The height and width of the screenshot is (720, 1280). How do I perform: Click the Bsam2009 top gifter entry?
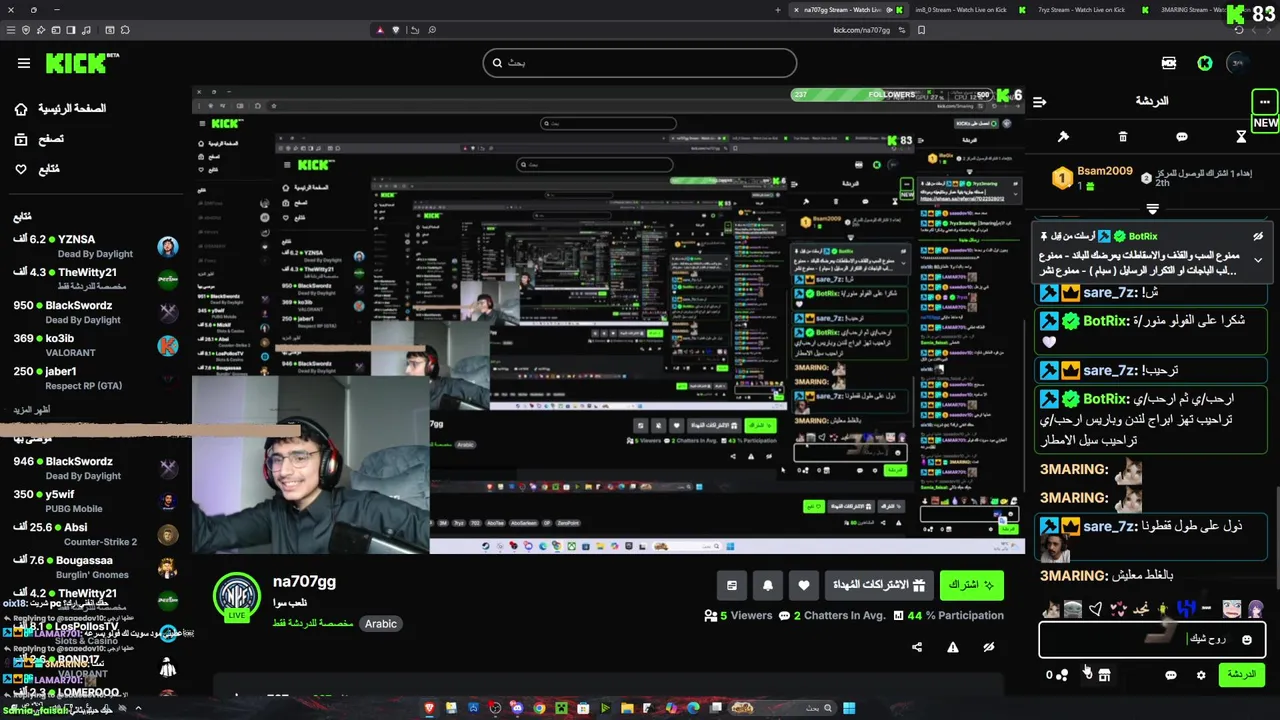tap(1092, 178)
